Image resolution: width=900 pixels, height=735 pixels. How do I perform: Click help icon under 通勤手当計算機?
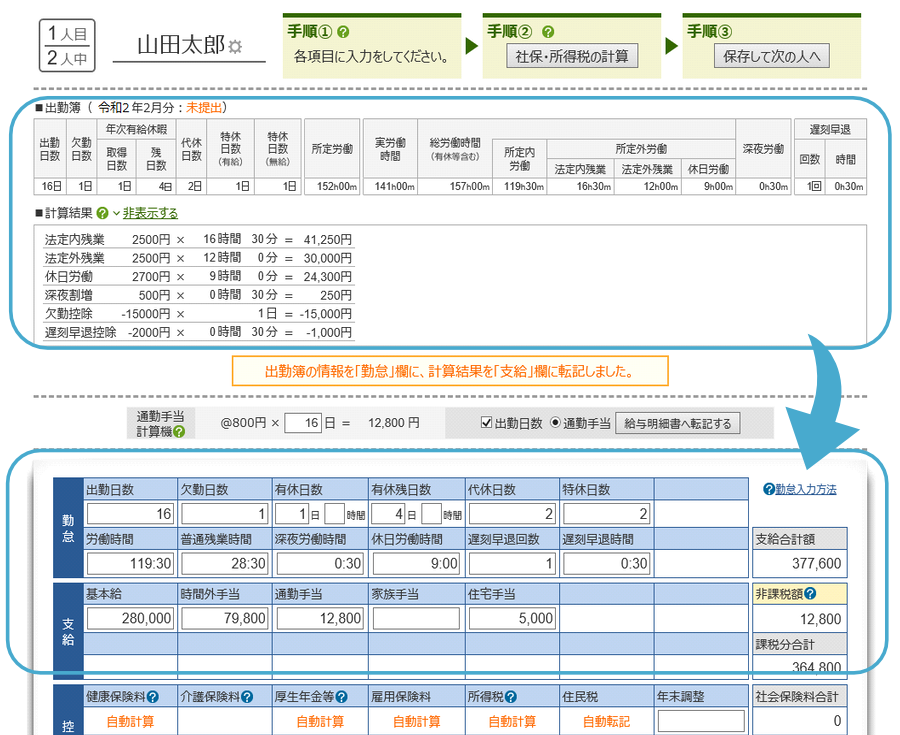(x=178, y=432)
